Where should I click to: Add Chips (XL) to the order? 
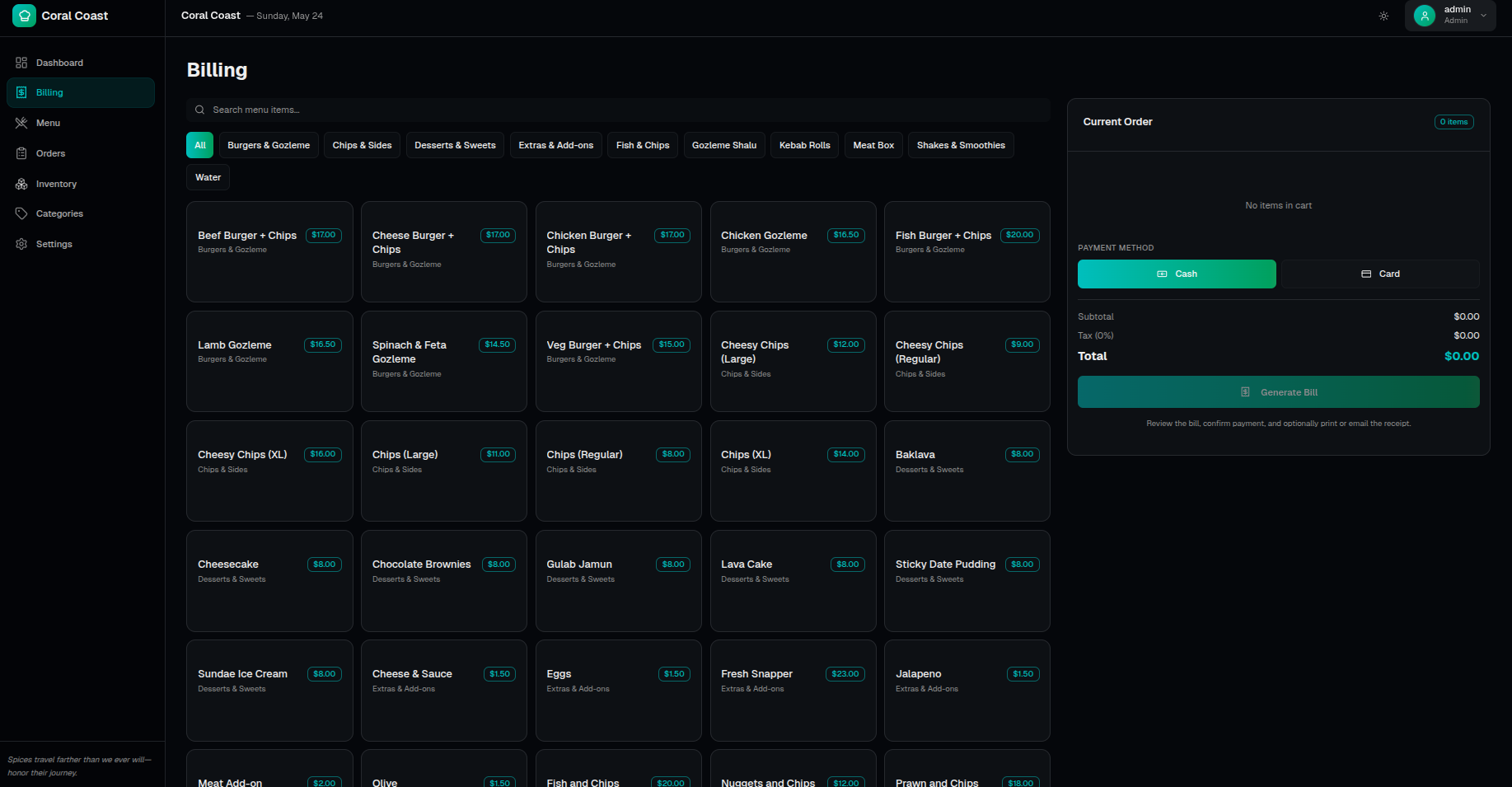pyautogui.click(x=793, y=471)
